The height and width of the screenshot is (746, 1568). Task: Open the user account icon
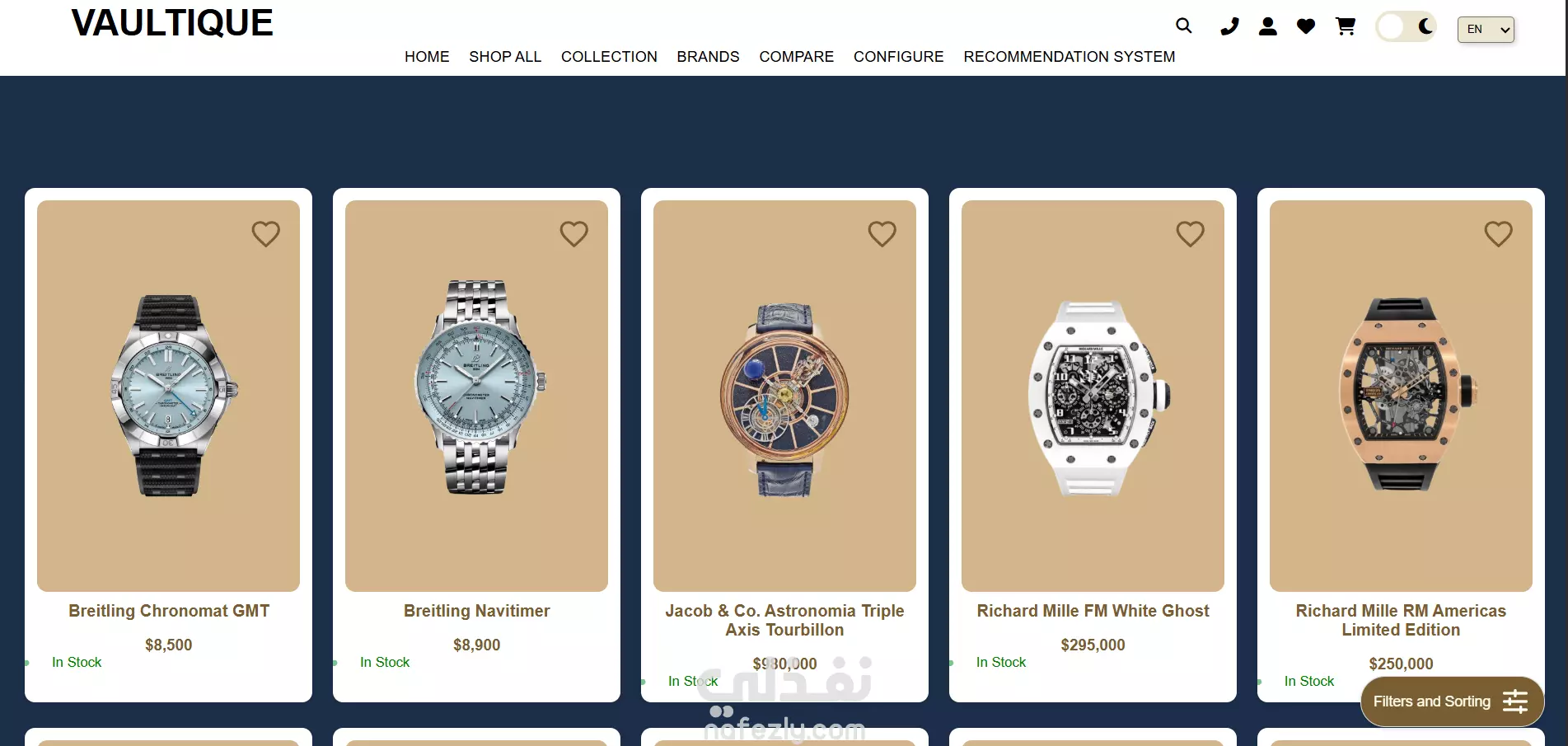(1268, 26)
